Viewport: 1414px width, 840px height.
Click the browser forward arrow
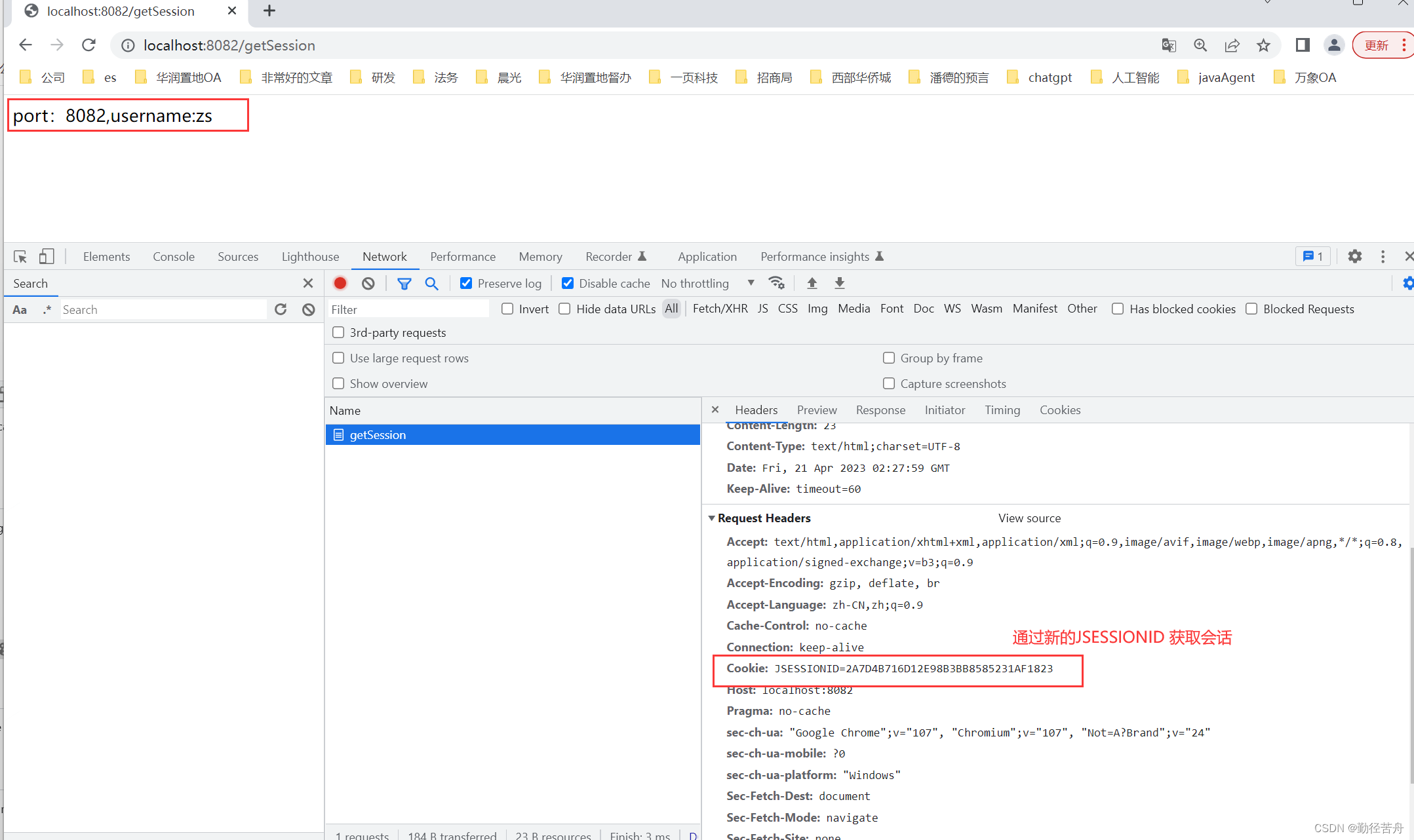click(57, 45)
